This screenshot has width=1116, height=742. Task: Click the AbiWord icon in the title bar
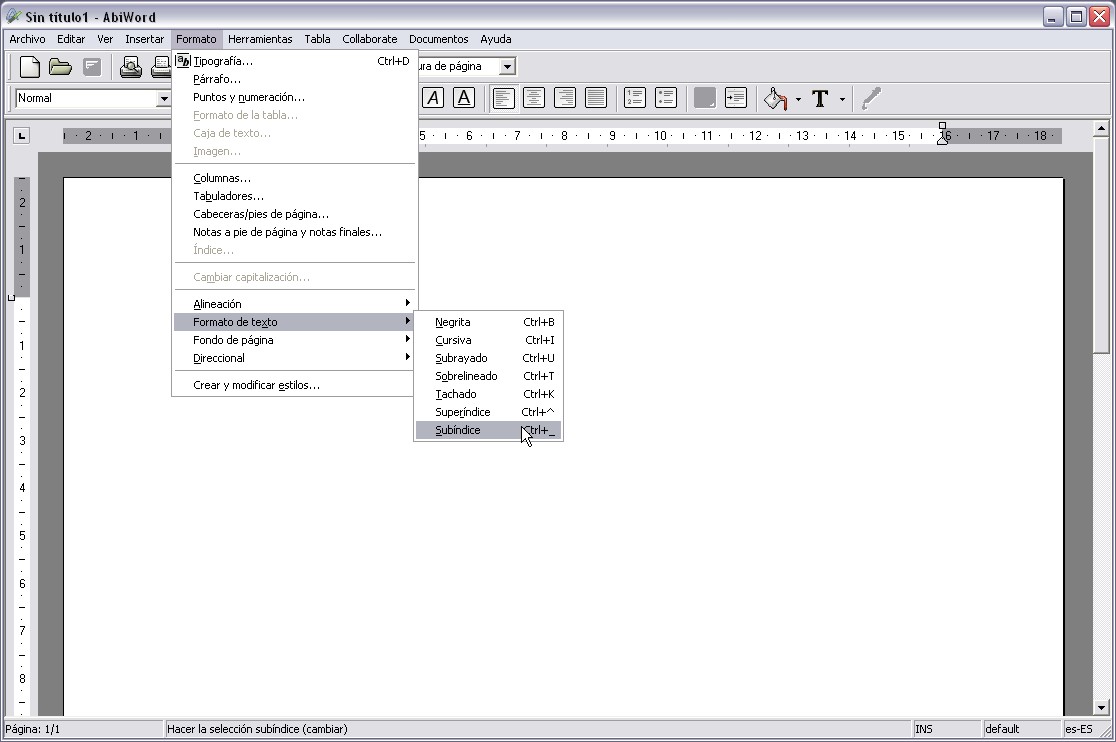click(x=13, y=16)
